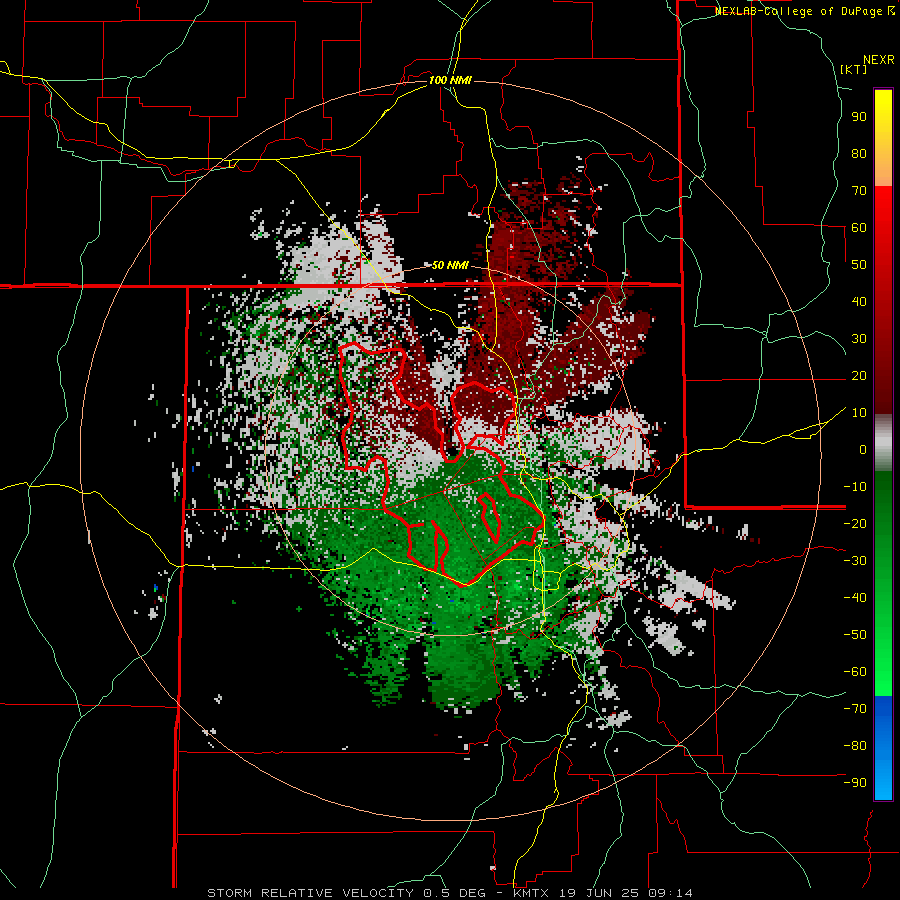This screenshot has height=900, width=900.
Task: Click the gray zero-velocity segment of color bar
Action: tap(883, 442)
